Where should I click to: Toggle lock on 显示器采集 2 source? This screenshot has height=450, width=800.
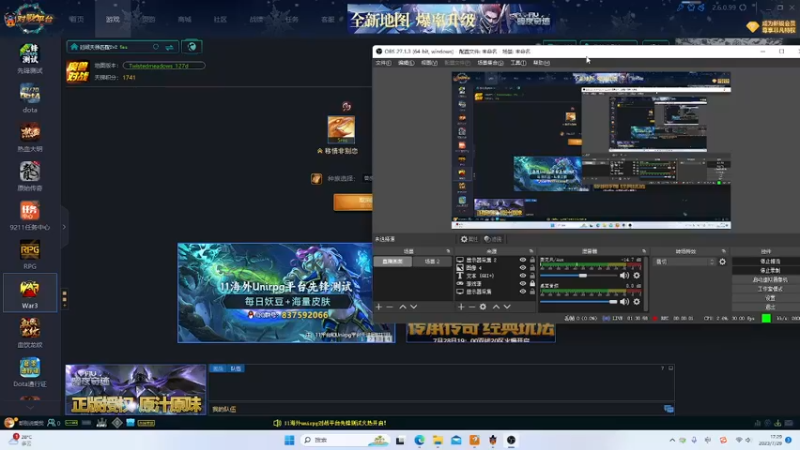[x=532, y=260]
